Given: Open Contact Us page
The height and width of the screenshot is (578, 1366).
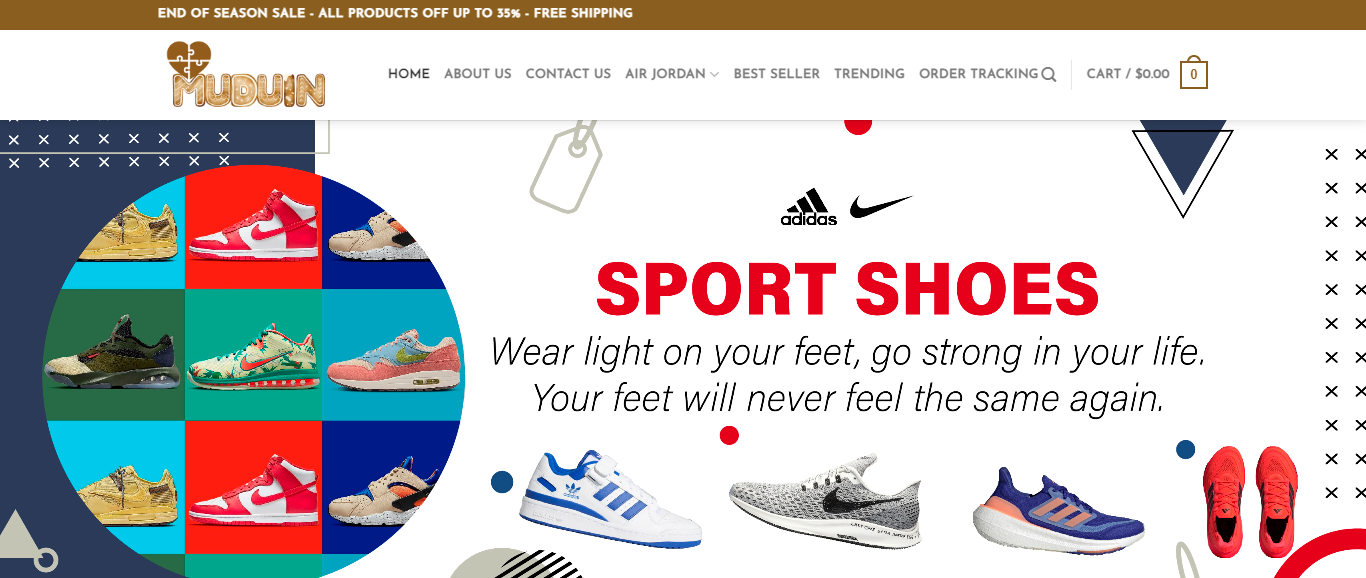Looking at the screenshot, I should point(568,74).
